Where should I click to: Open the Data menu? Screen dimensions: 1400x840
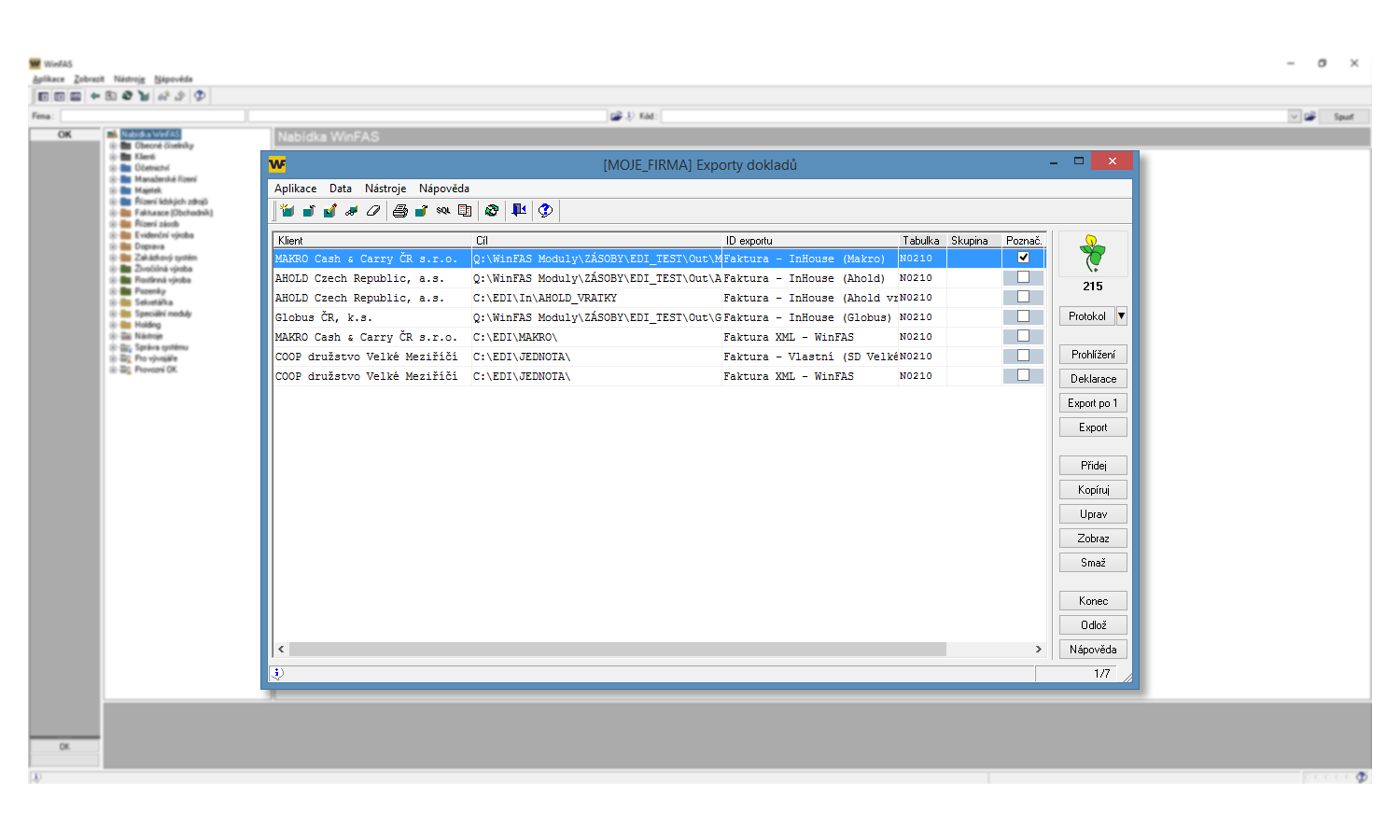coord(341,189)
